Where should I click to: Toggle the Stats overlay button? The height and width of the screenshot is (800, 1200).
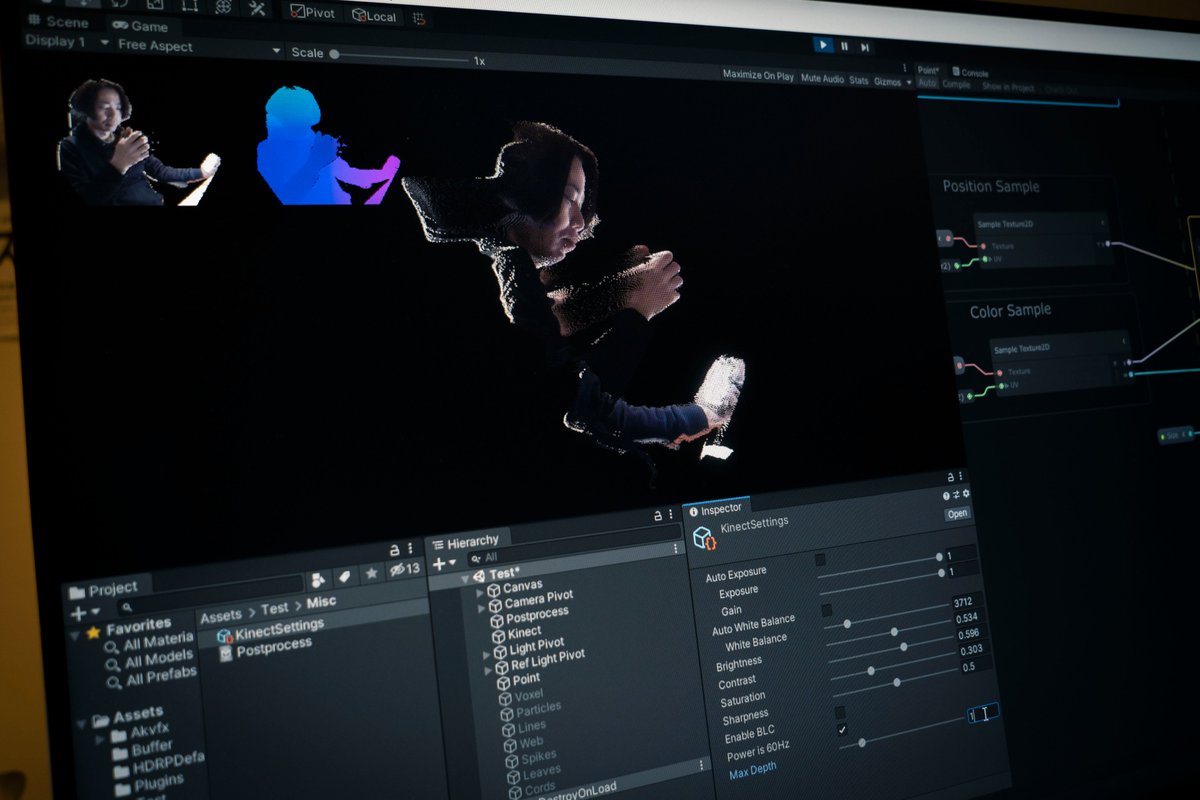coord(858,80)
